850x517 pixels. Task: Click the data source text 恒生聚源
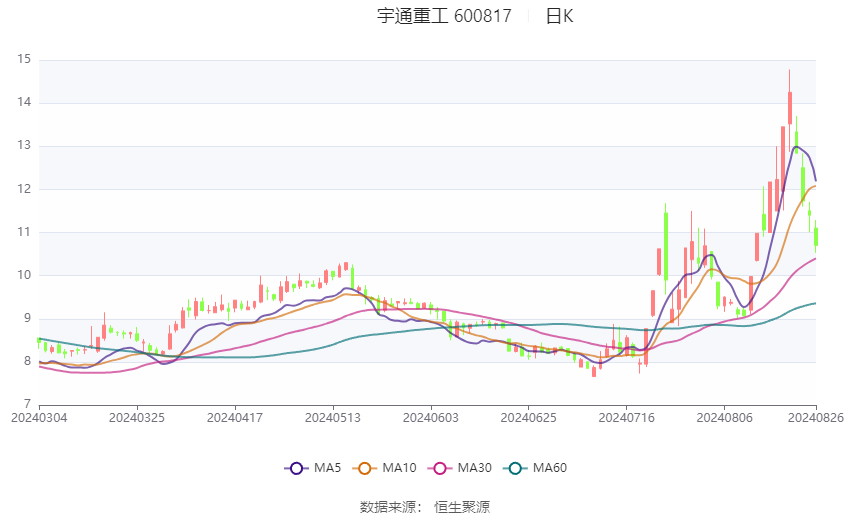462,507
